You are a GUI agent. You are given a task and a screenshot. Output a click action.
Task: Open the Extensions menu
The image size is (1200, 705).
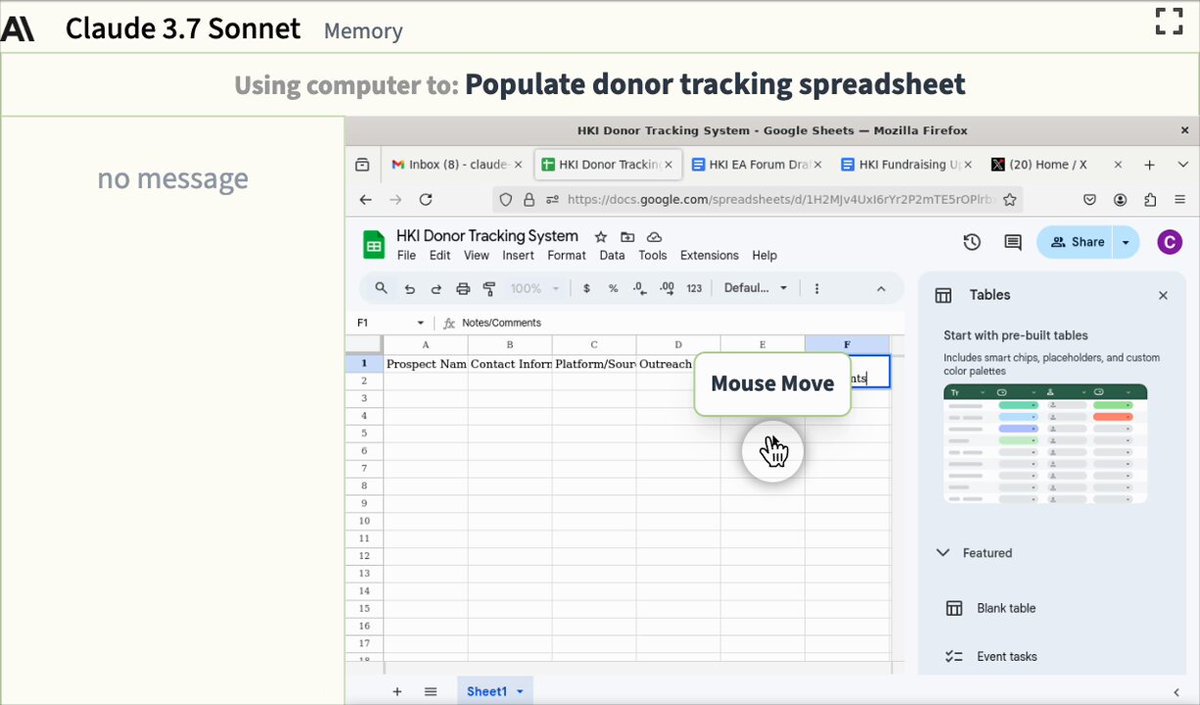[709, 255]
